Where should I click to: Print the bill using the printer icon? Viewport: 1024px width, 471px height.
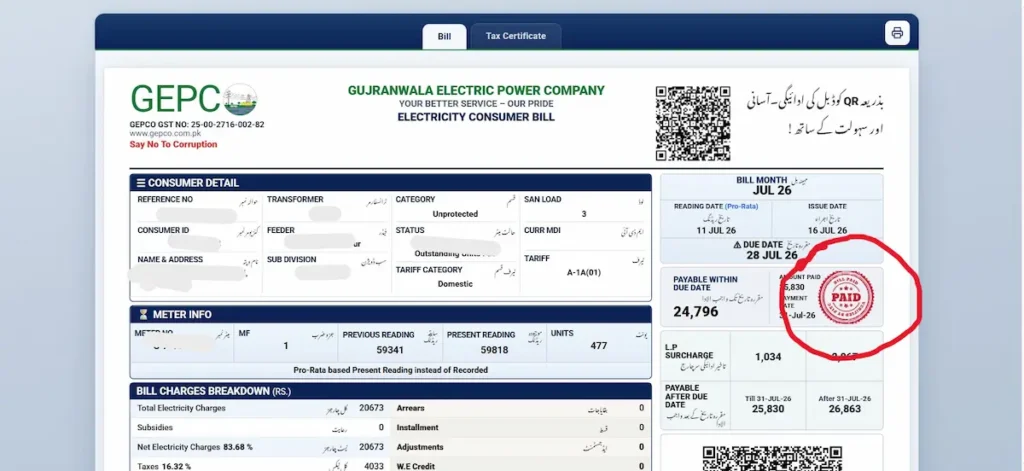click(x=897, y=33)
